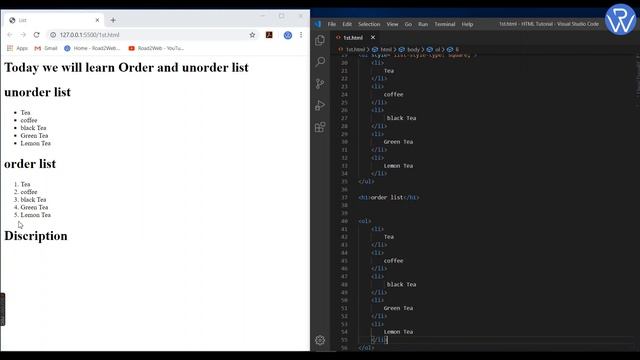Image resolution: width=640 pixels, height=360 pixels.
Task: Open the File menu in VS Code
Action: 332,24
